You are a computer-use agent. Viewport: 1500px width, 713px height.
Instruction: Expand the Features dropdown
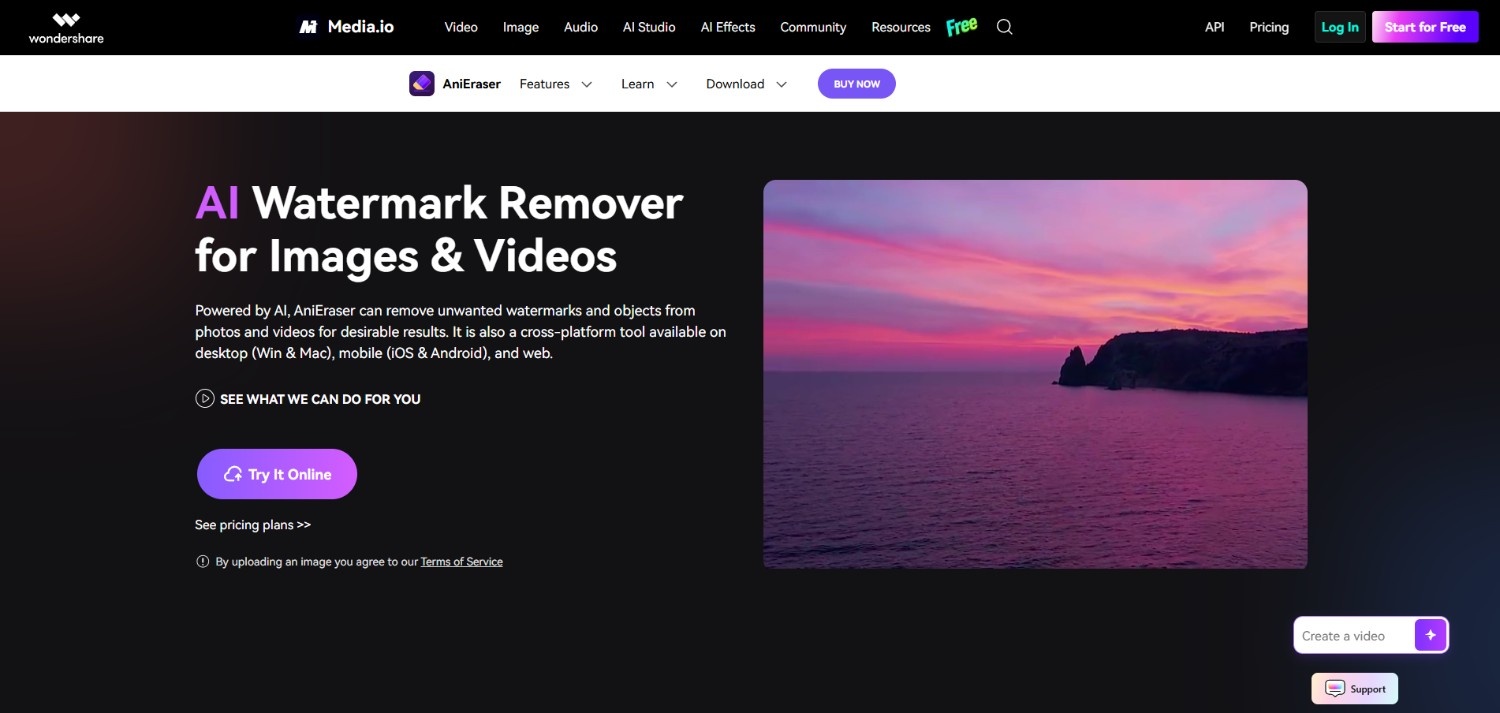[x=556, y=84]
